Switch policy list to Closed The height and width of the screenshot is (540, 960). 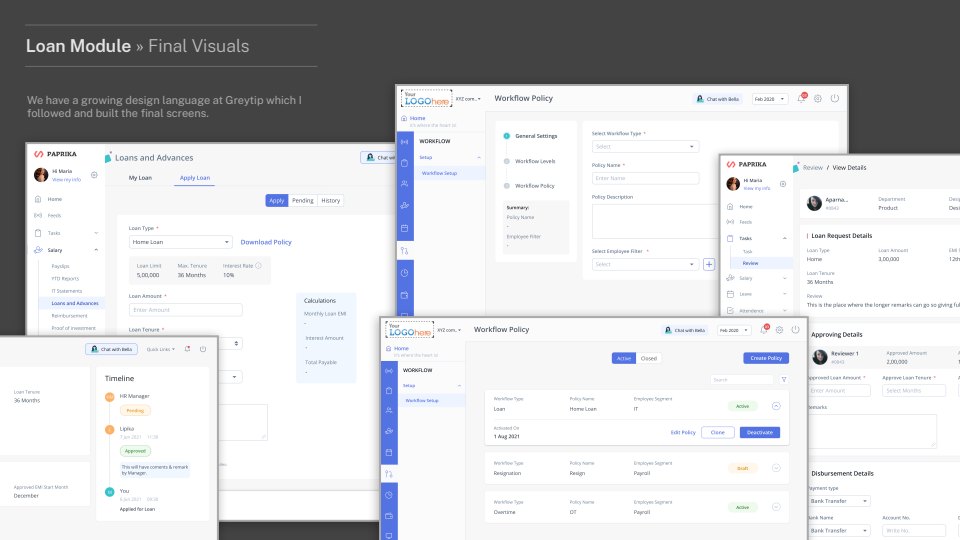tap(648, 358)
